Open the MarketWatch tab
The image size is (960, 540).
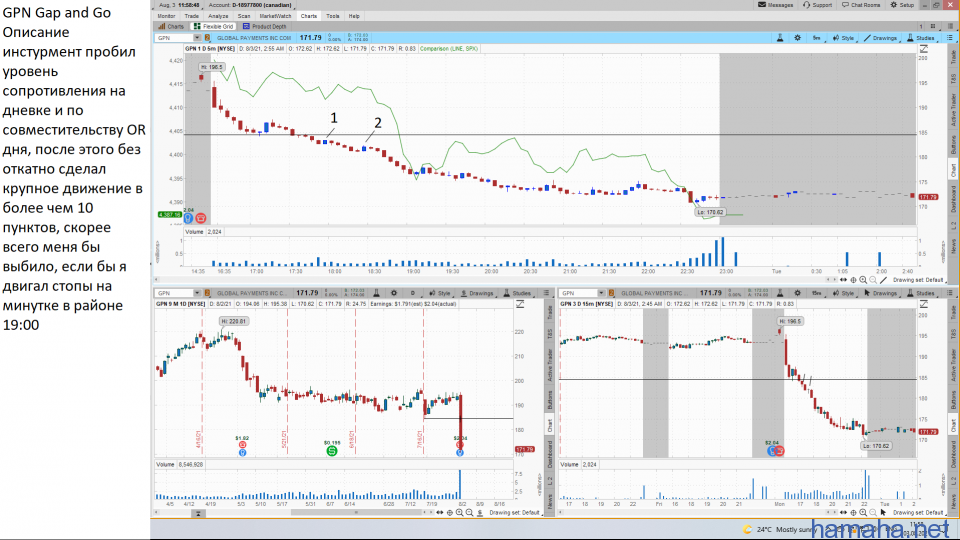coord(275,16)
